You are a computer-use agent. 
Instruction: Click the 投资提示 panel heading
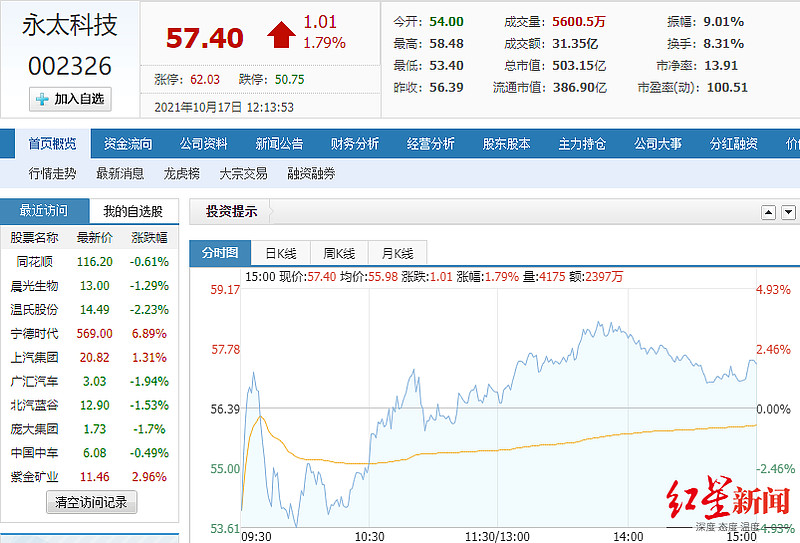click(231, 211)
